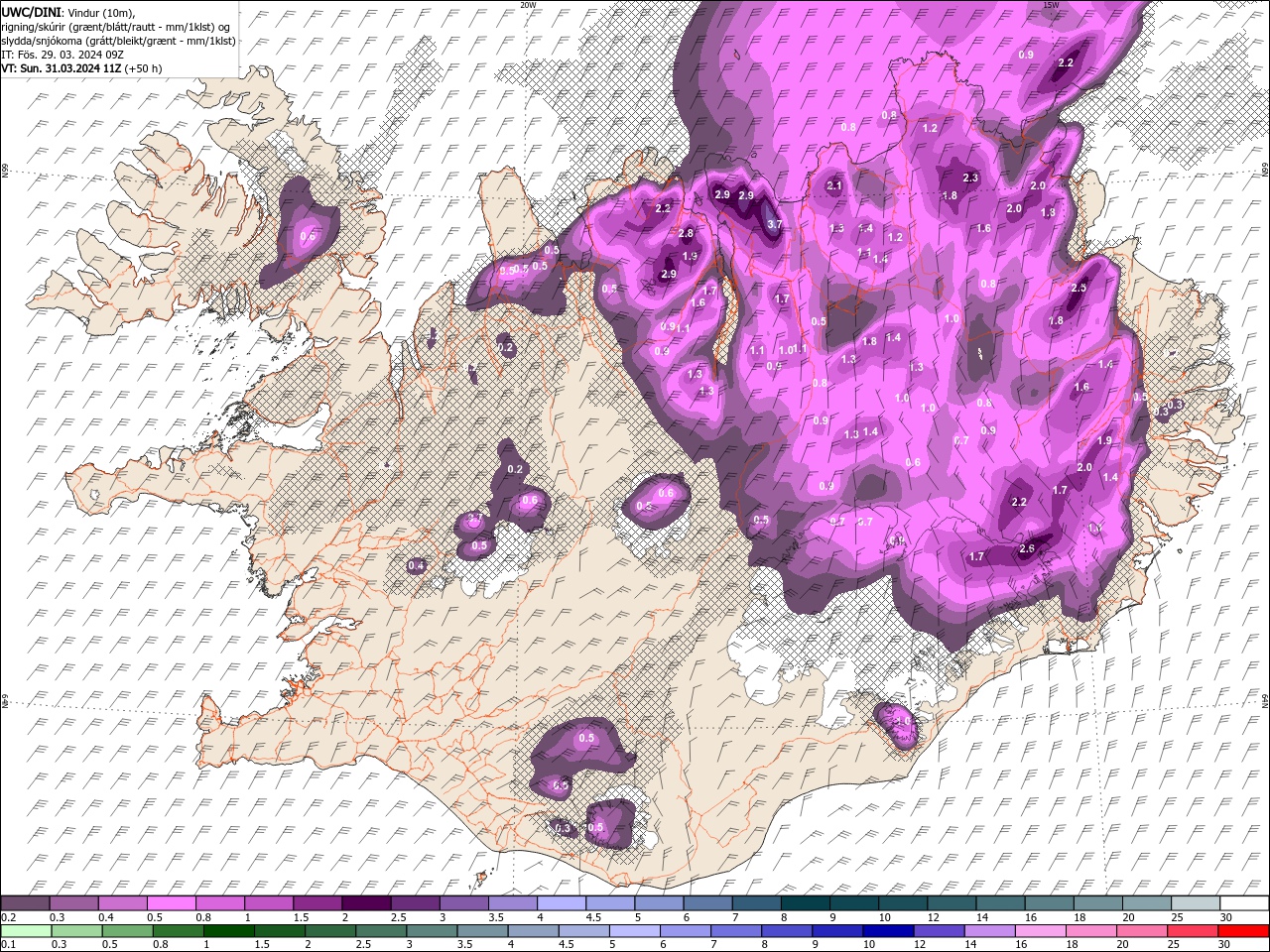Screen dimensions: 1270x952
Task: Select the snow-scale swatch between 3 and 3.5
Action: (x=463, y=903)
